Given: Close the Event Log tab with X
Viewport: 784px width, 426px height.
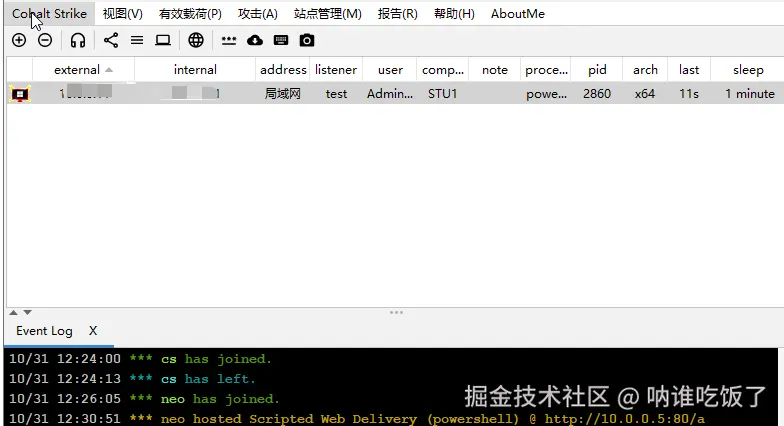Looking at the screenshot, I should (93, 331).
